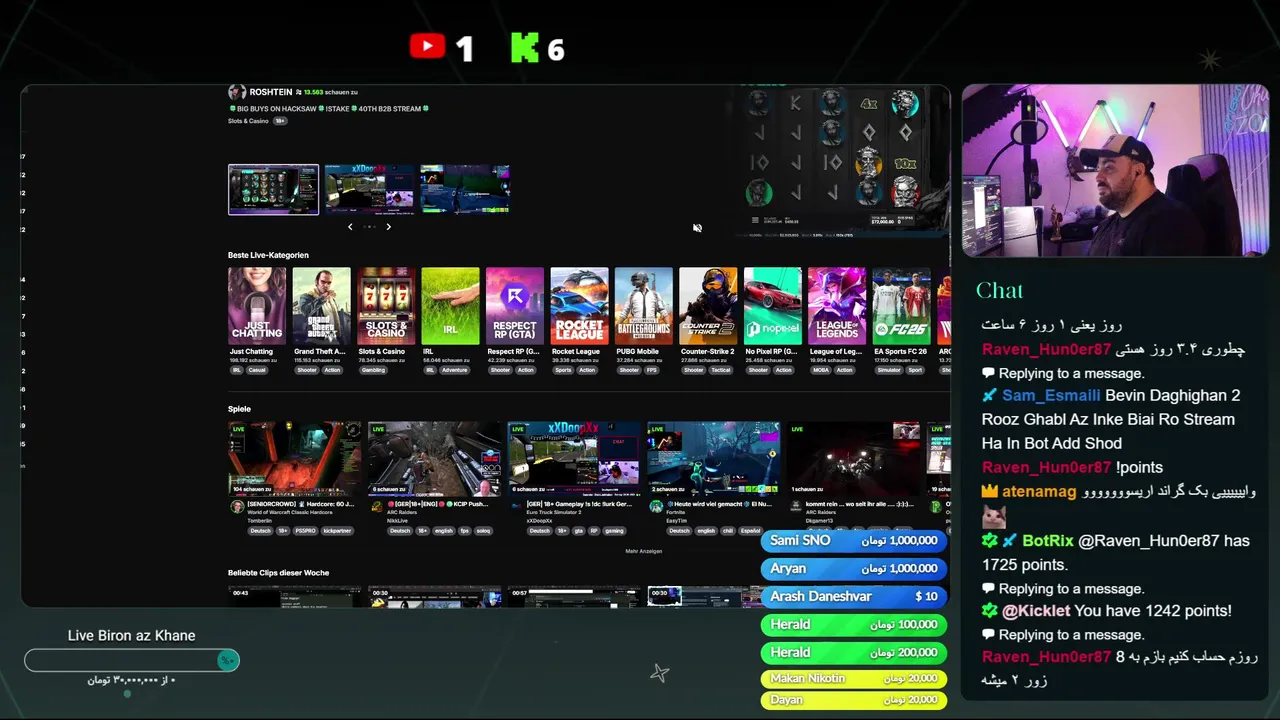Go to previous featured stream arrow
1280x720 pixels.
pos(350,227)
